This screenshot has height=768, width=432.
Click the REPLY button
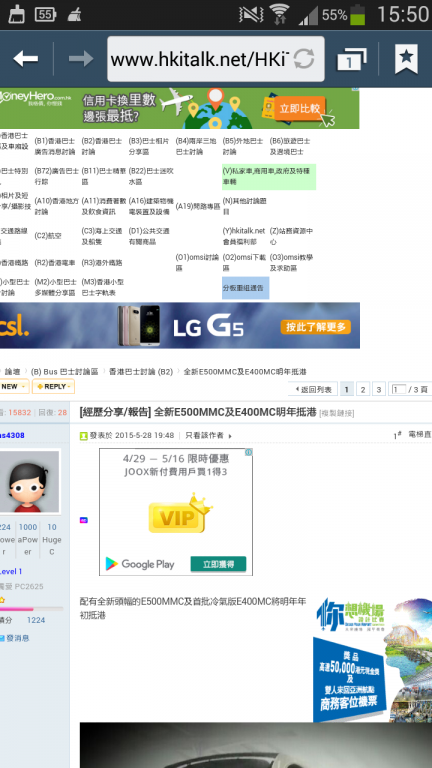click(x=53, y=386)
